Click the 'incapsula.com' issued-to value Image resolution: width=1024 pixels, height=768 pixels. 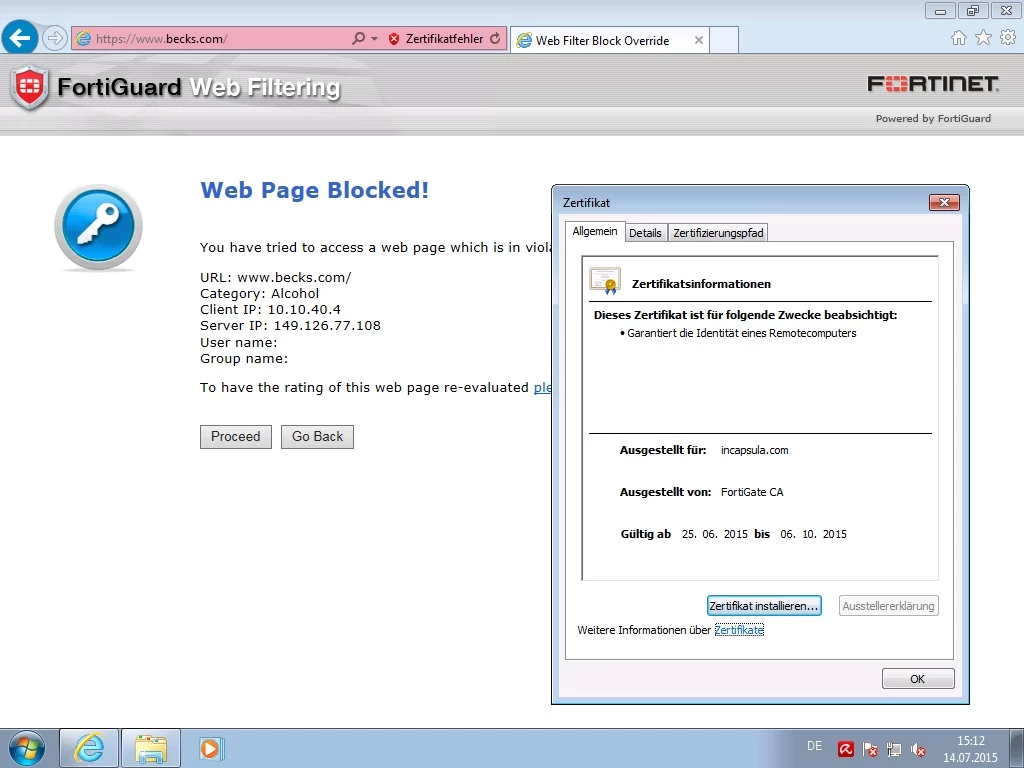[754, 451]
